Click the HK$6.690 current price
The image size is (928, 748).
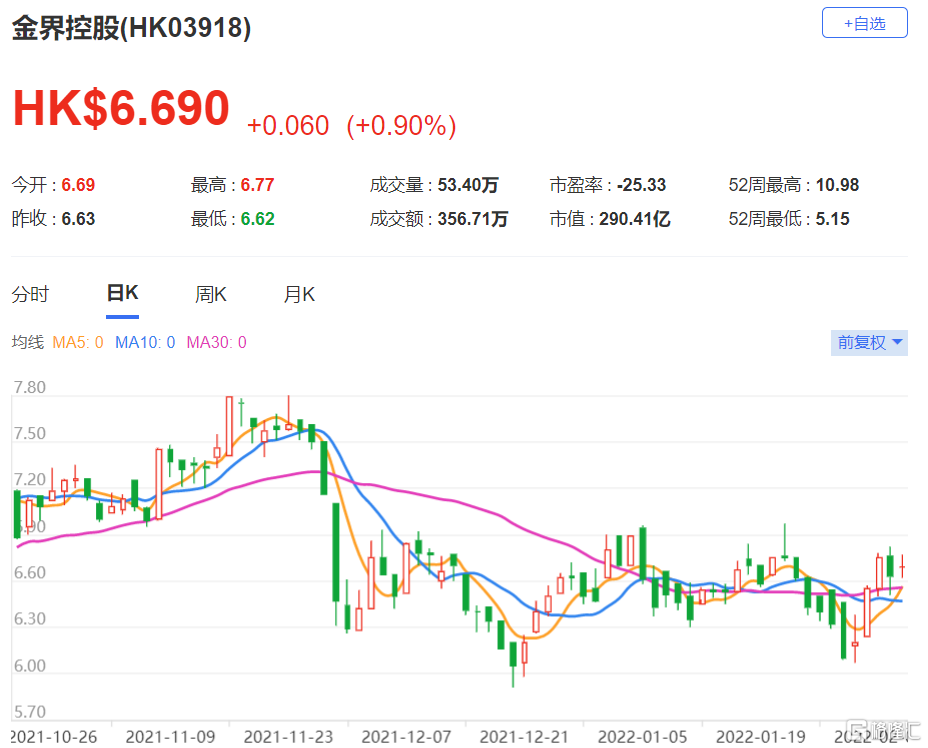[121, 108]
